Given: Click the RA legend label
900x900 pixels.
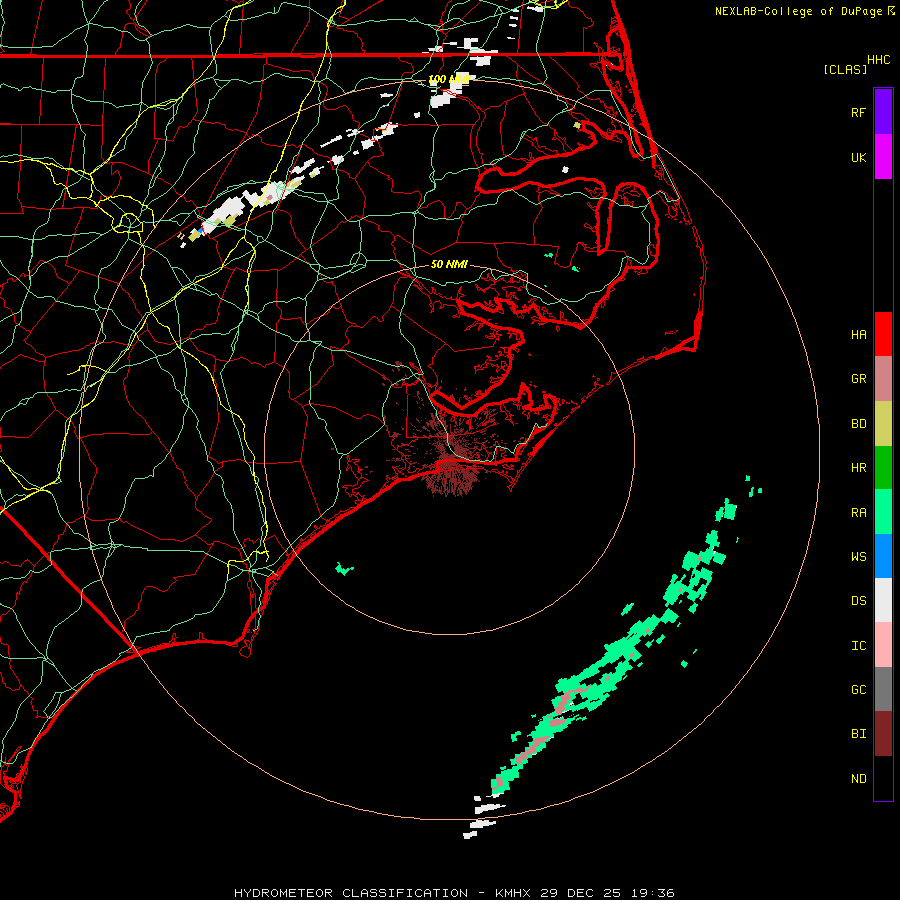Looking at the screenshot, I should pos(858,513).
